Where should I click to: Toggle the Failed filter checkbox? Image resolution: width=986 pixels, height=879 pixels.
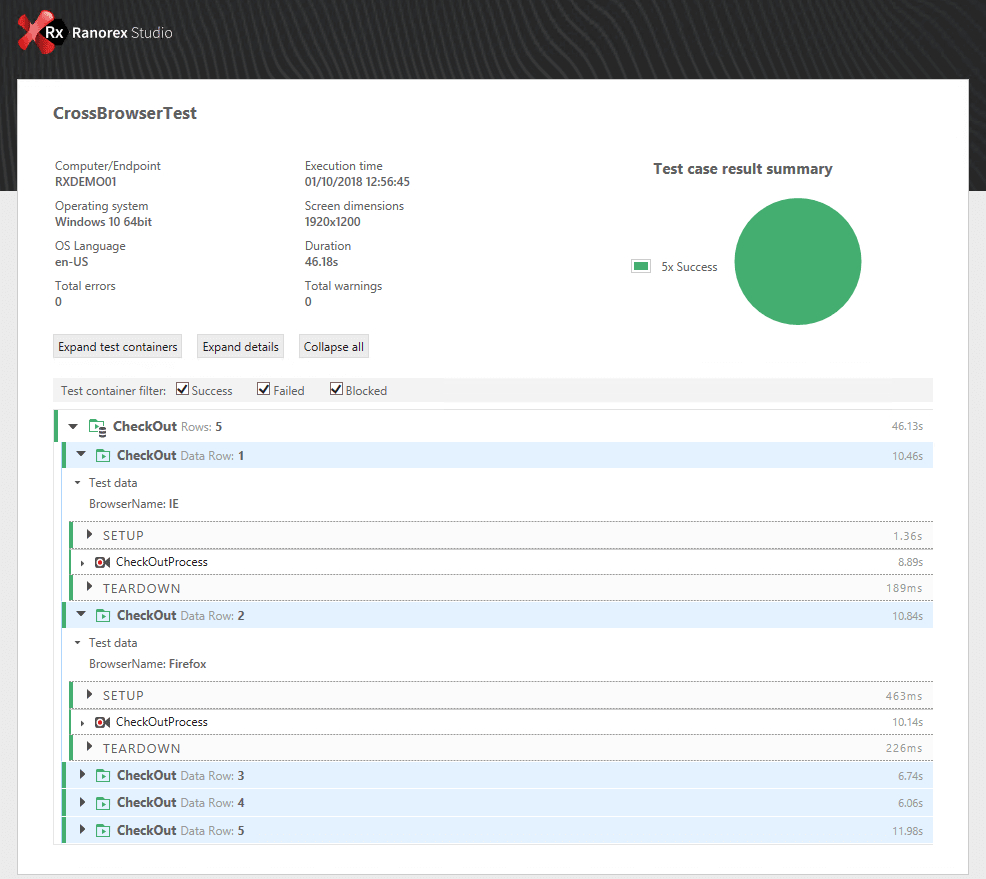(264, 389)
